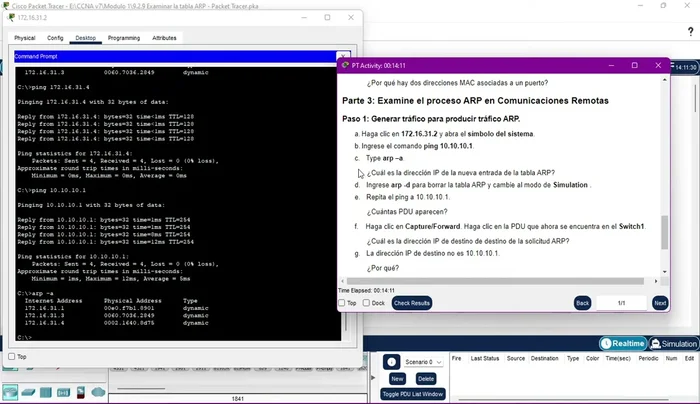Click the PT Activity horizontal scrollbar
The height and width of the screenshot is (404, 700).
pyautogui.click(x=495, y=281)
